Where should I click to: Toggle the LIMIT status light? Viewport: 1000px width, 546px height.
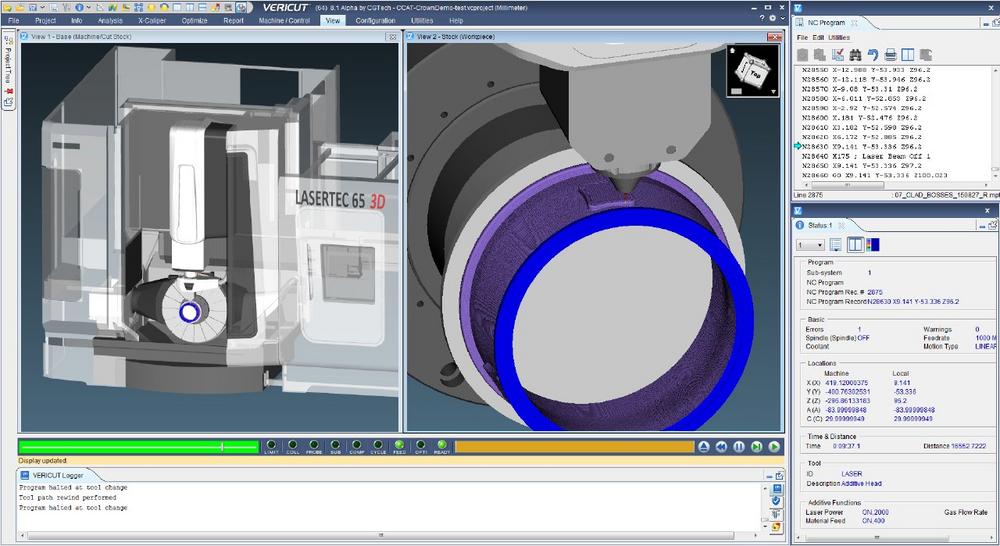click(271, 445)
